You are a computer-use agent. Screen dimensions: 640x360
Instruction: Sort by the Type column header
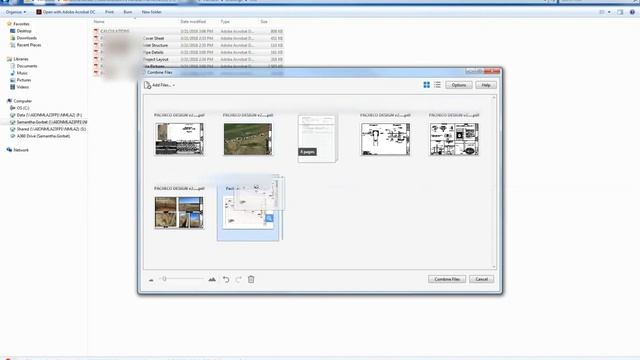click(225, 22)
